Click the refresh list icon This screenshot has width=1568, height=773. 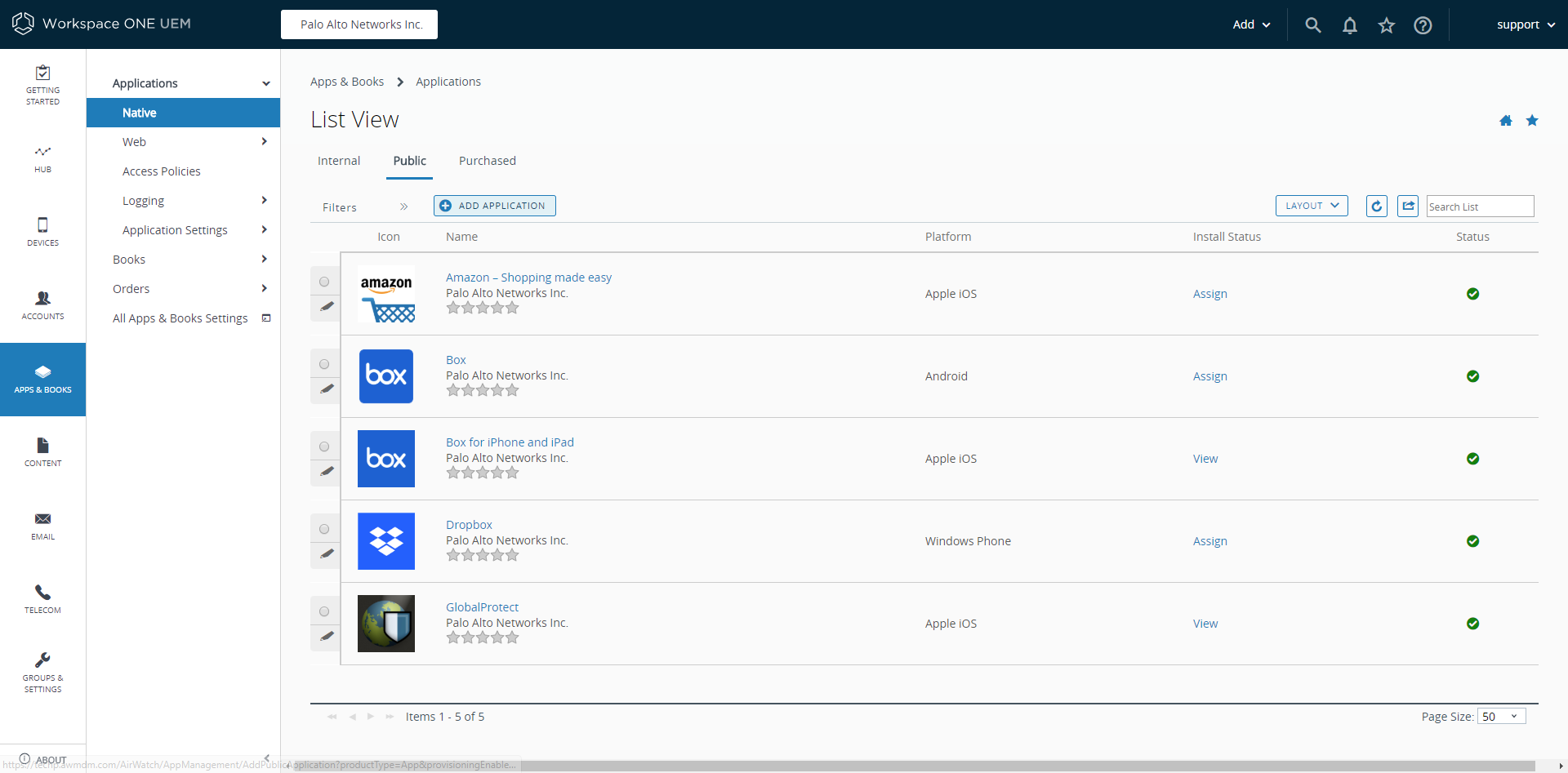click(1376, 207)
